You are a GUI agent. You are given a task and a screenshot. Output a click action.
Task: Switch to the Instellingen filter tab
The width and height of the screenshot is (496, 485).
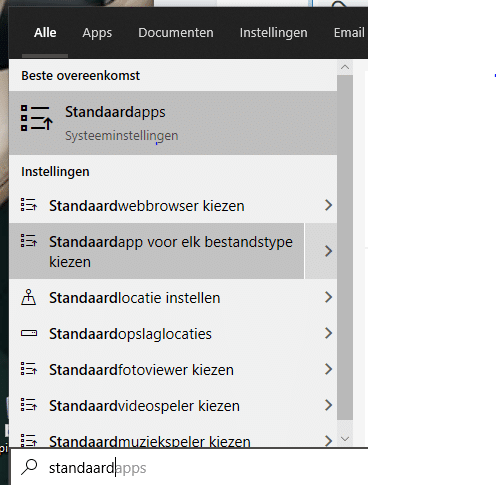pos(274,33)
